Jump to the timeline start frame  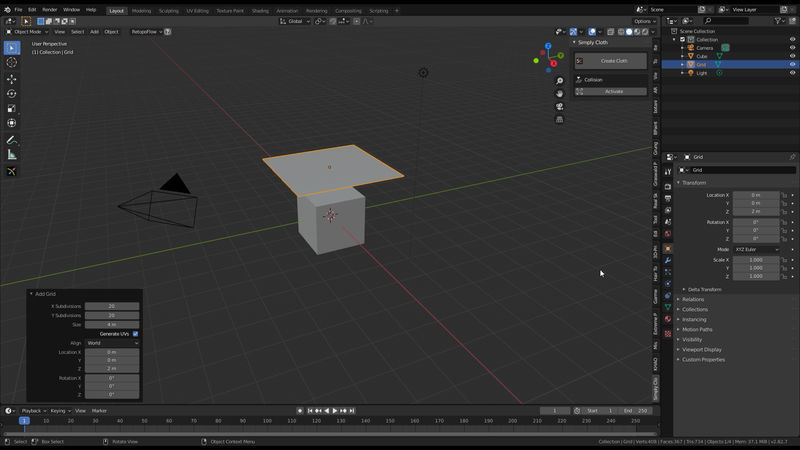point(310,411)
